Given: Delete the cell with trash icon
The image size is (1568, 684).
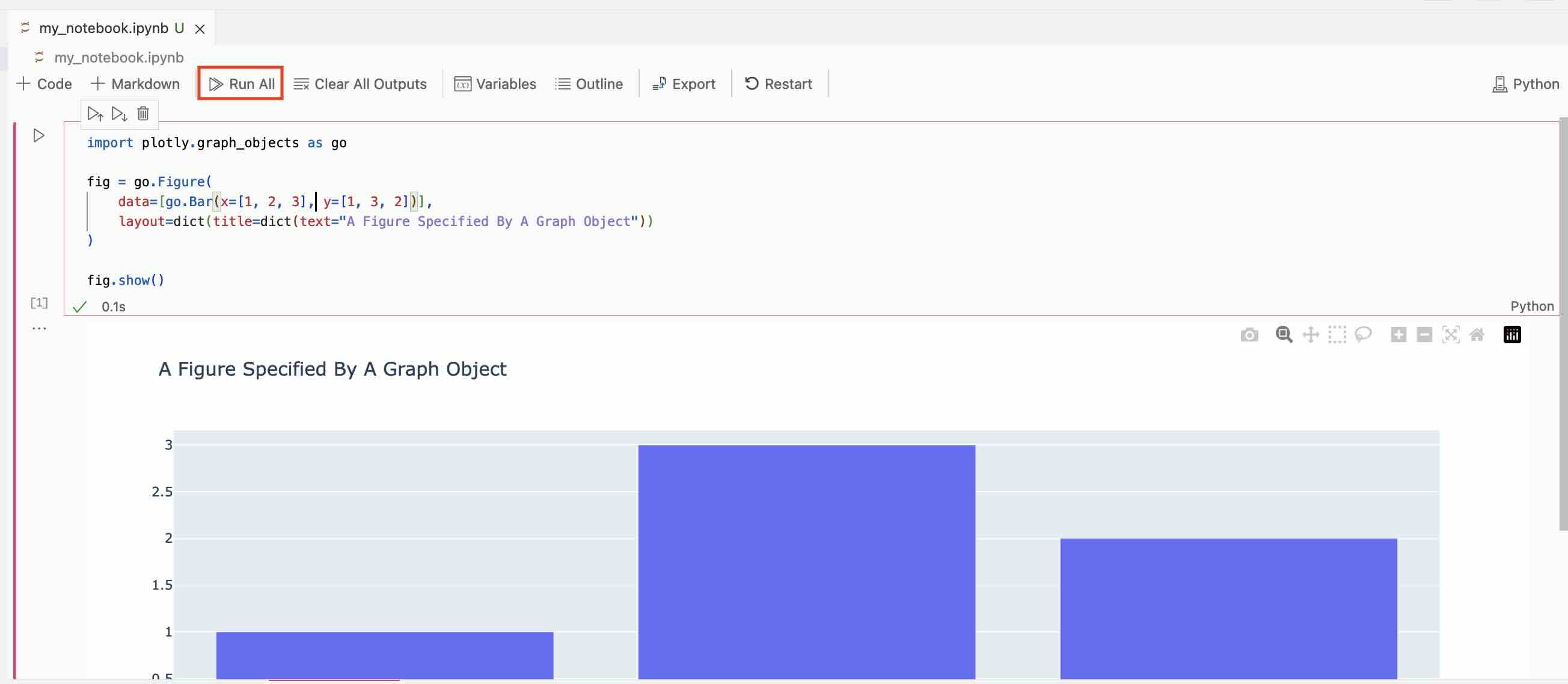Looking at the screenshot, I should click(143, 114).
